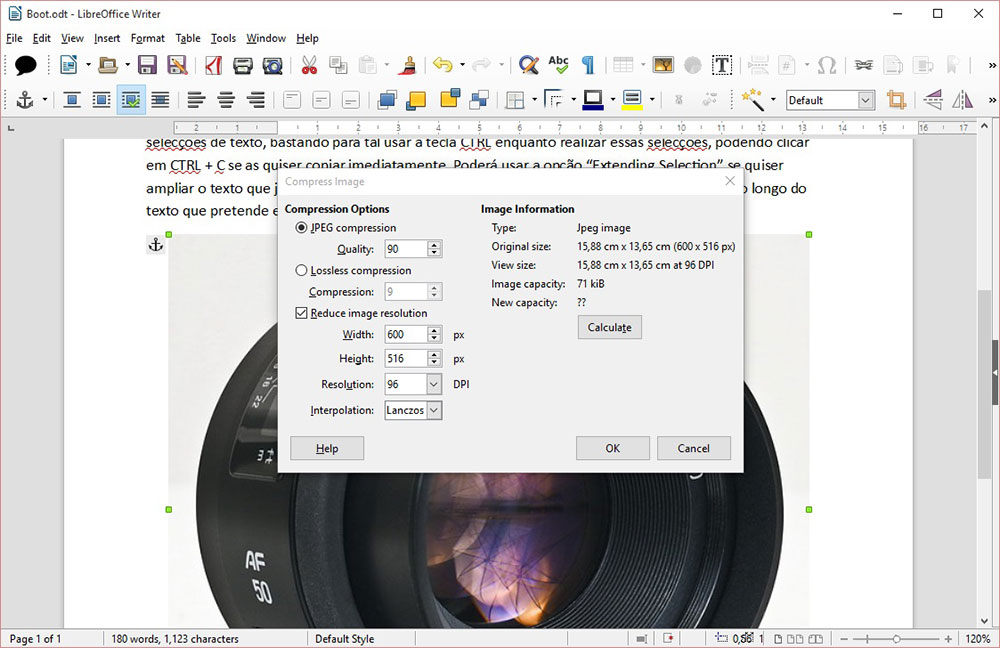
Task: Click the Open folder icon
Action: (x=108, y=65)
